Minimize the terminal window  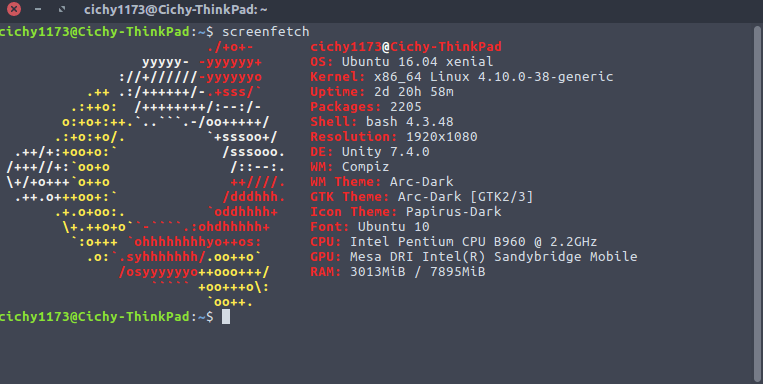[38, 9]
